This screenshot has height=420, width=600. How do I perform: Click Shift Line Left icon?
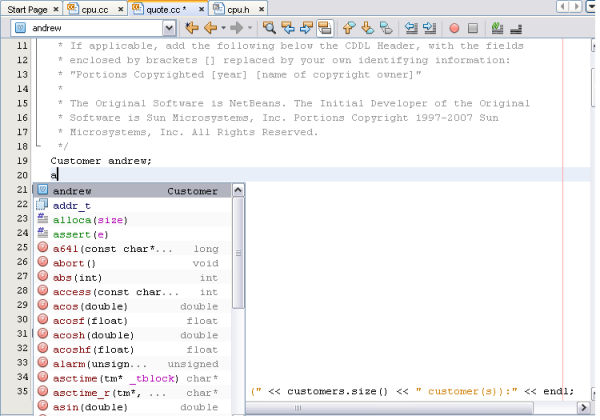[x=411, y=28]
